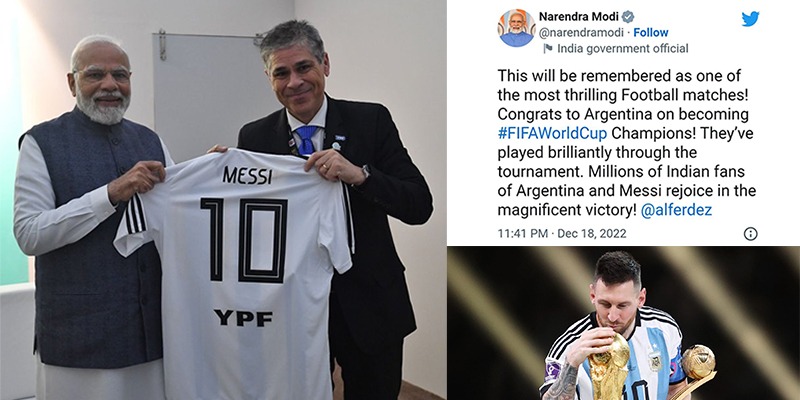Click the golden World Cup trophy
Viewport: 800px width, 400px height.
(610, 366)
